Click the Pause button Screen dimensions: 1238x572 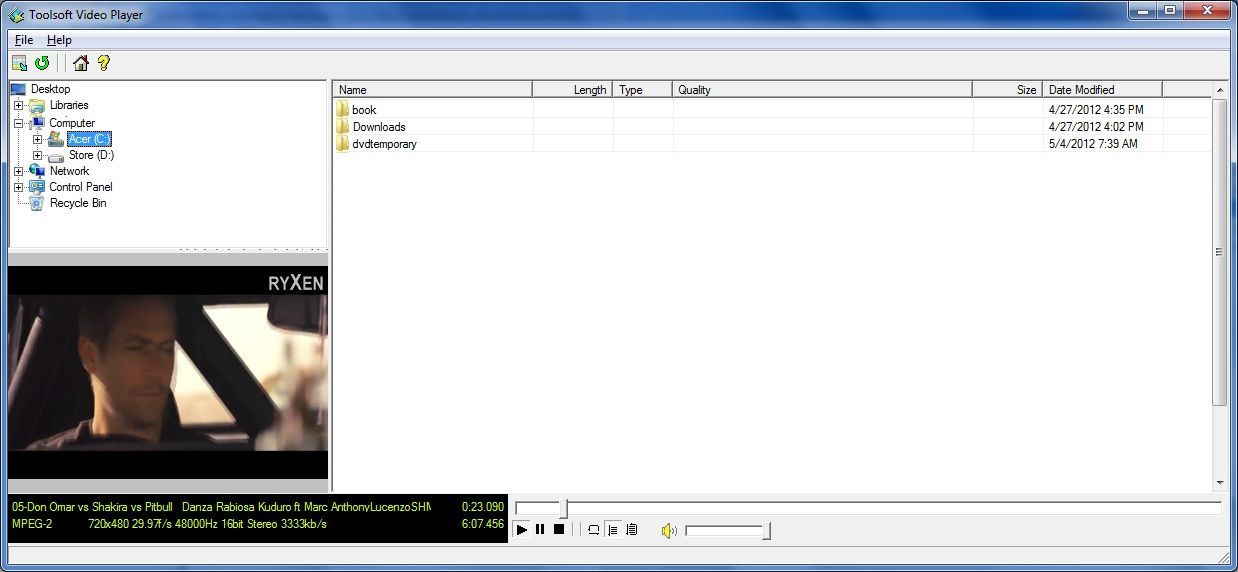pos(540,530)
